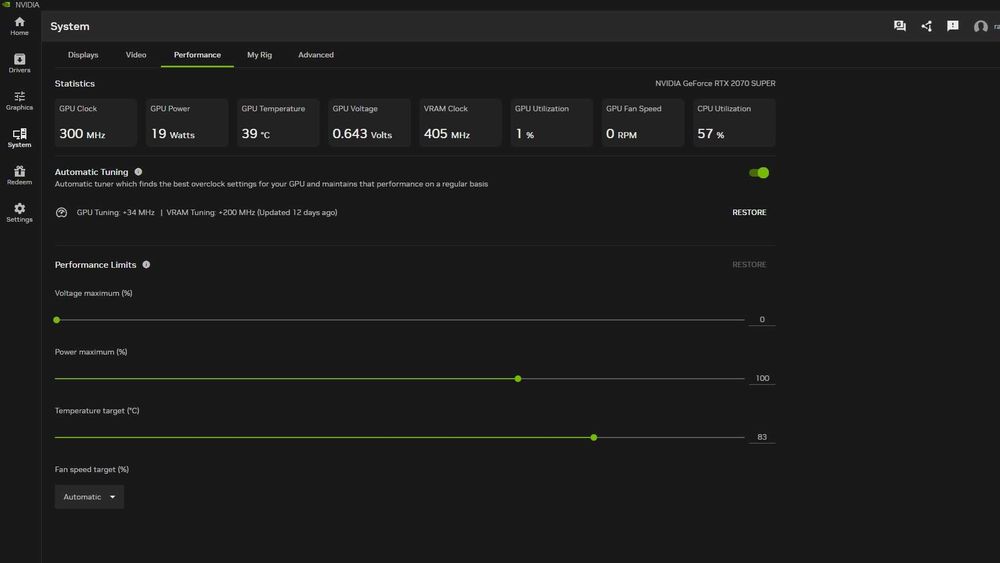
Task: Select the VRAM Clock statistic card
Action: coord(460,122)
